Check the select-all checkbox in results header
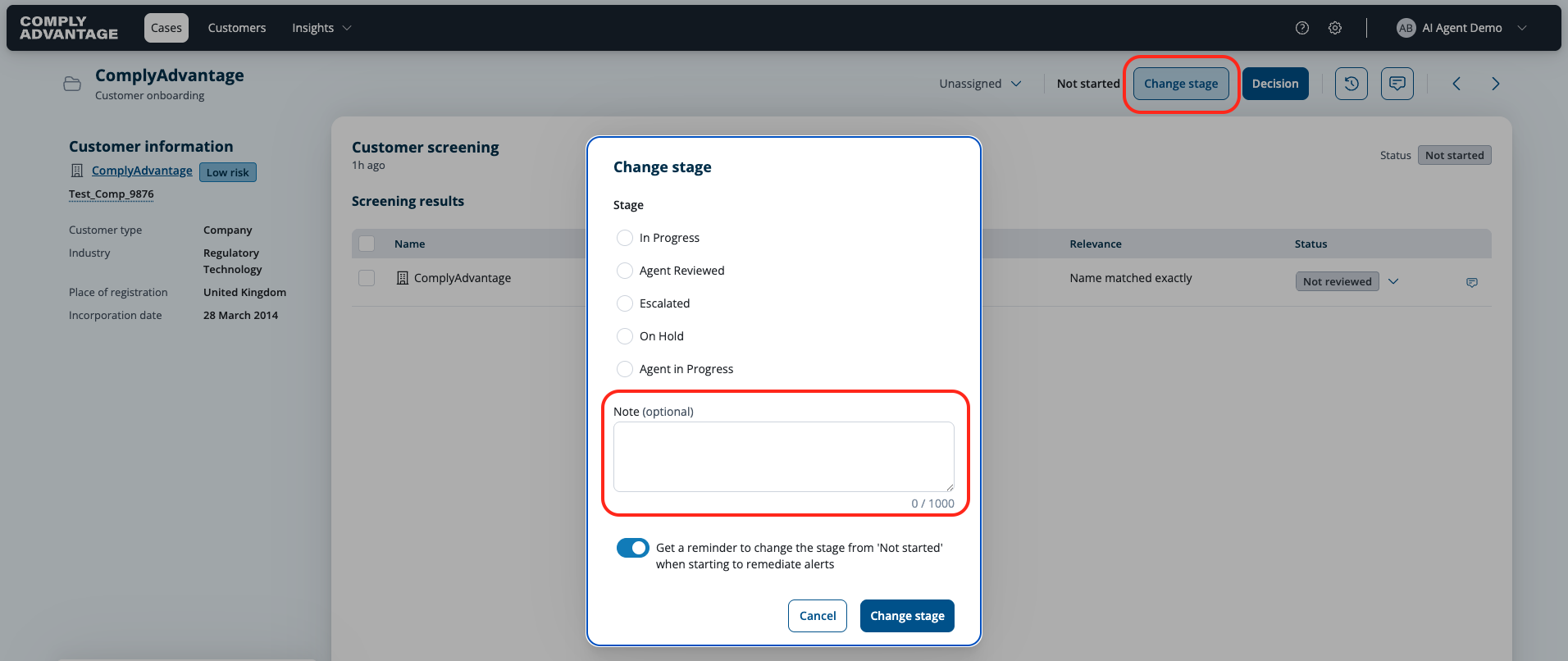The height and width of the screenshot is (661, 1568). 367,244
